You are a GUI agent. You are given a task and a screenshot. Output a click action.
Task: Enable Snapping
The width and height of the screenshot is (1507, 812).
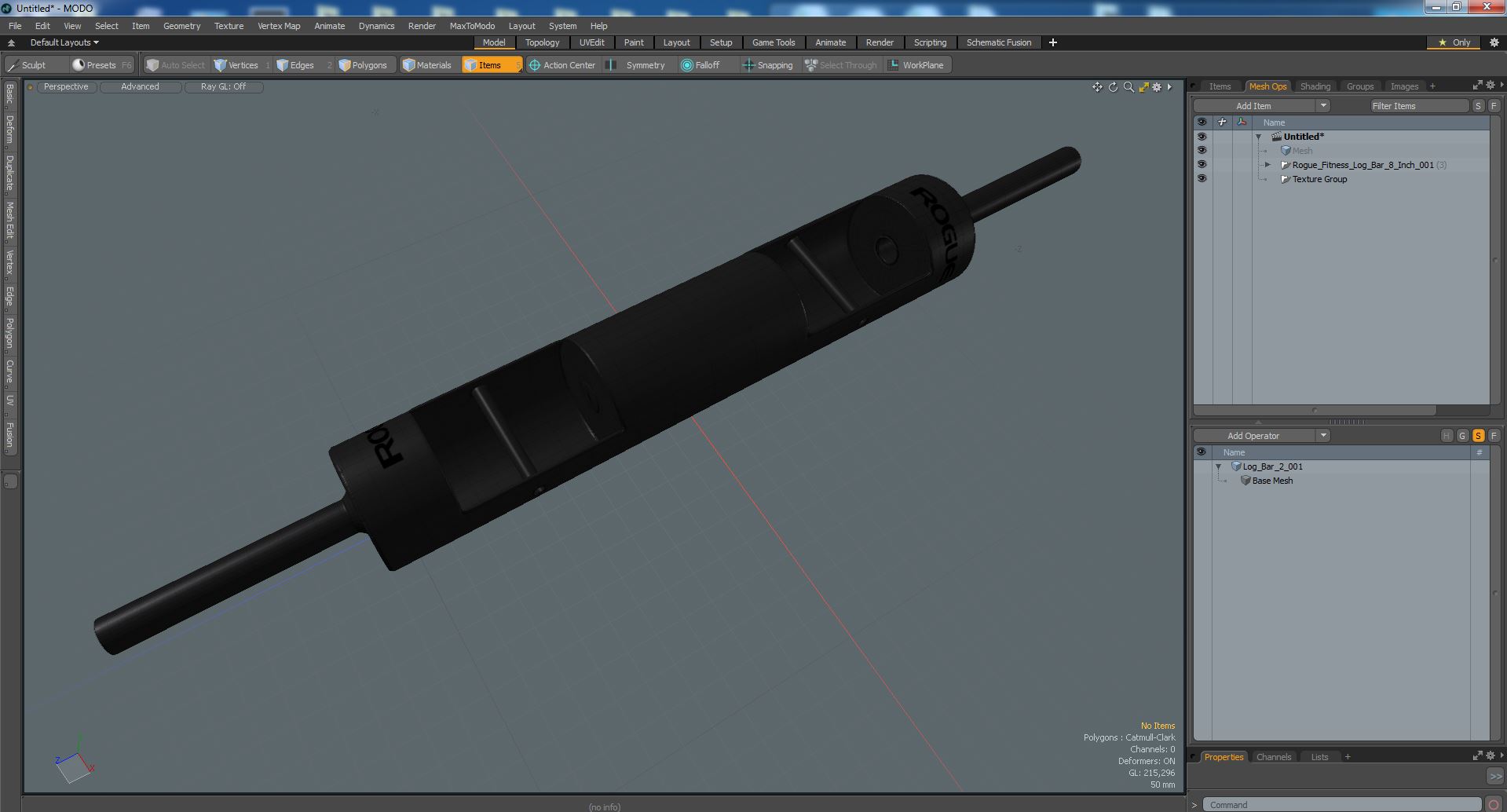pos(768,65)
